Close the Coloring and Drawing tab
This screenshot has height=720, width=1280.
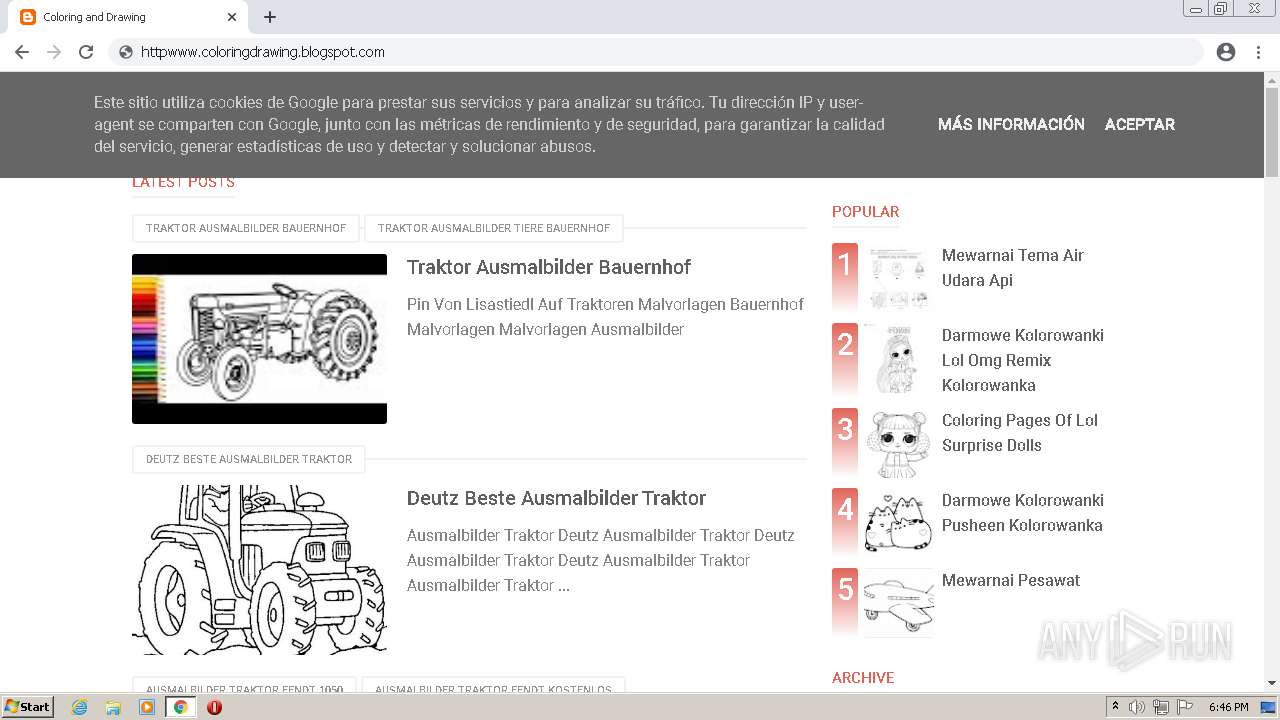tap(232, 17)
